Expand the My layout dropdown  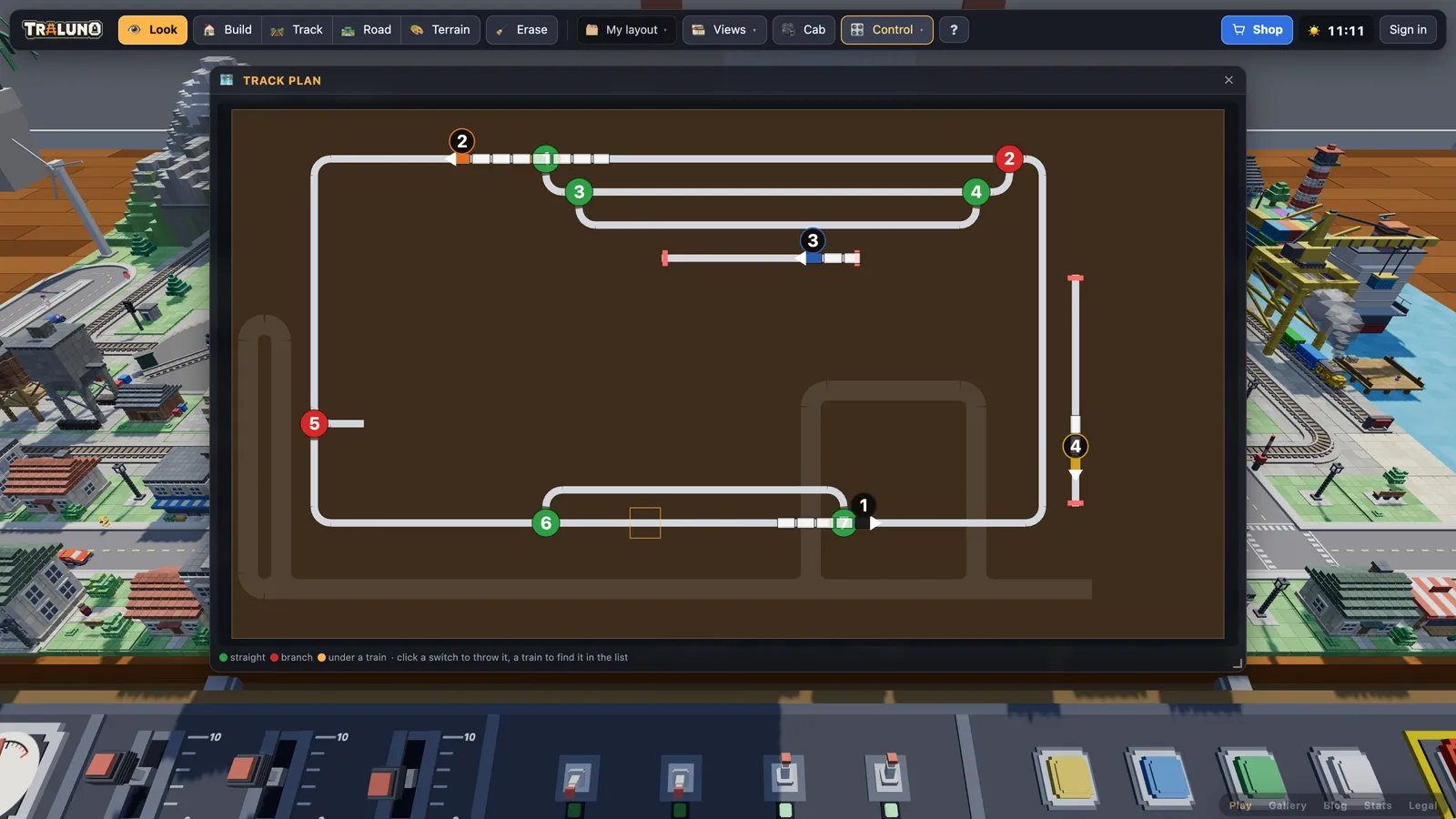point(626,30)
